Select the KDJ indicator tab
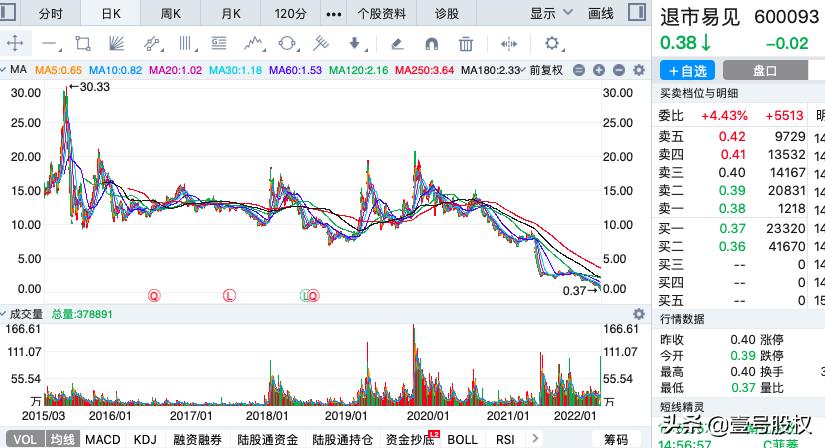 (x=145, y=439)
